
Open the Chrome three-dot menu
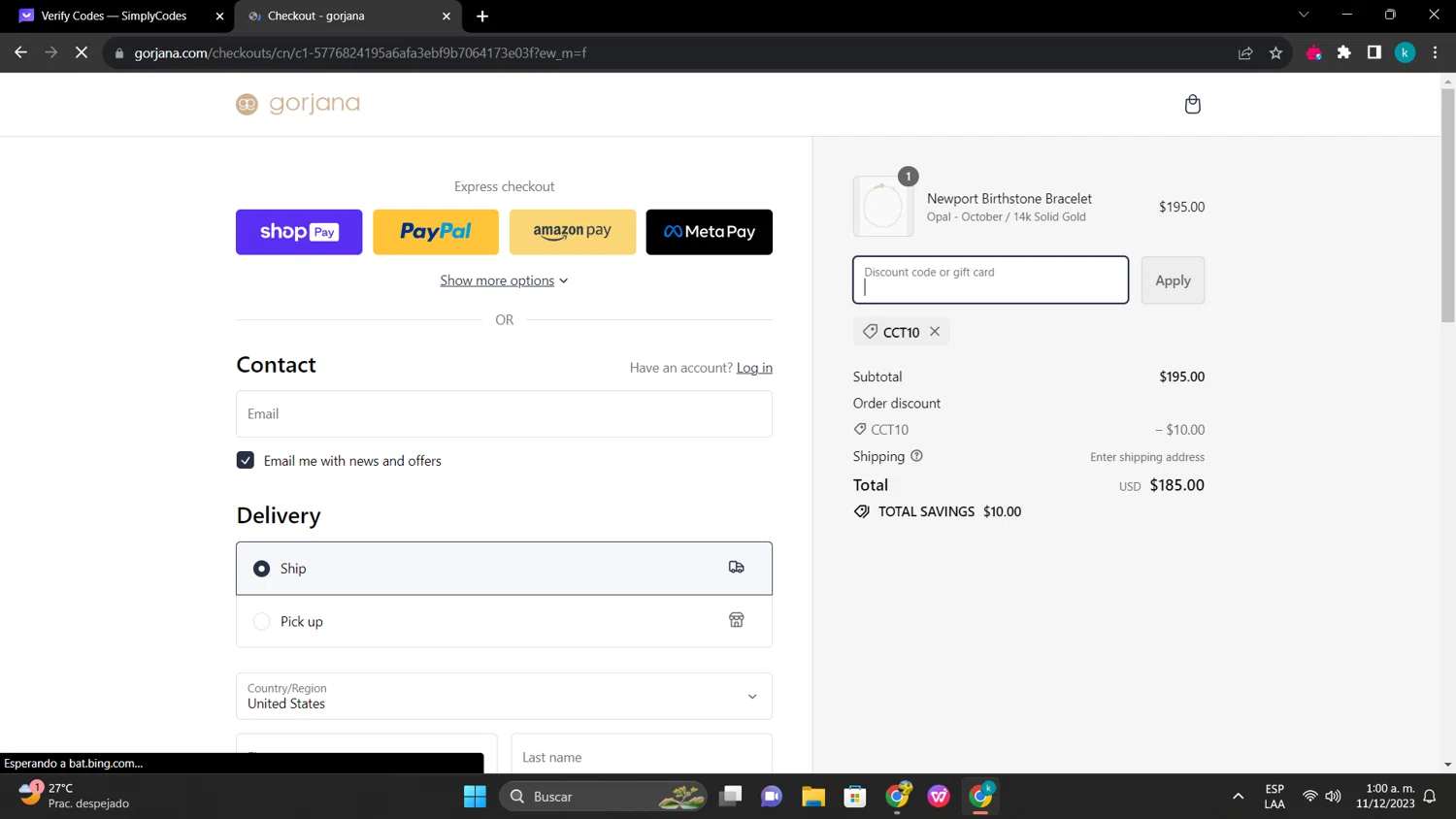tap(1435, 52)
